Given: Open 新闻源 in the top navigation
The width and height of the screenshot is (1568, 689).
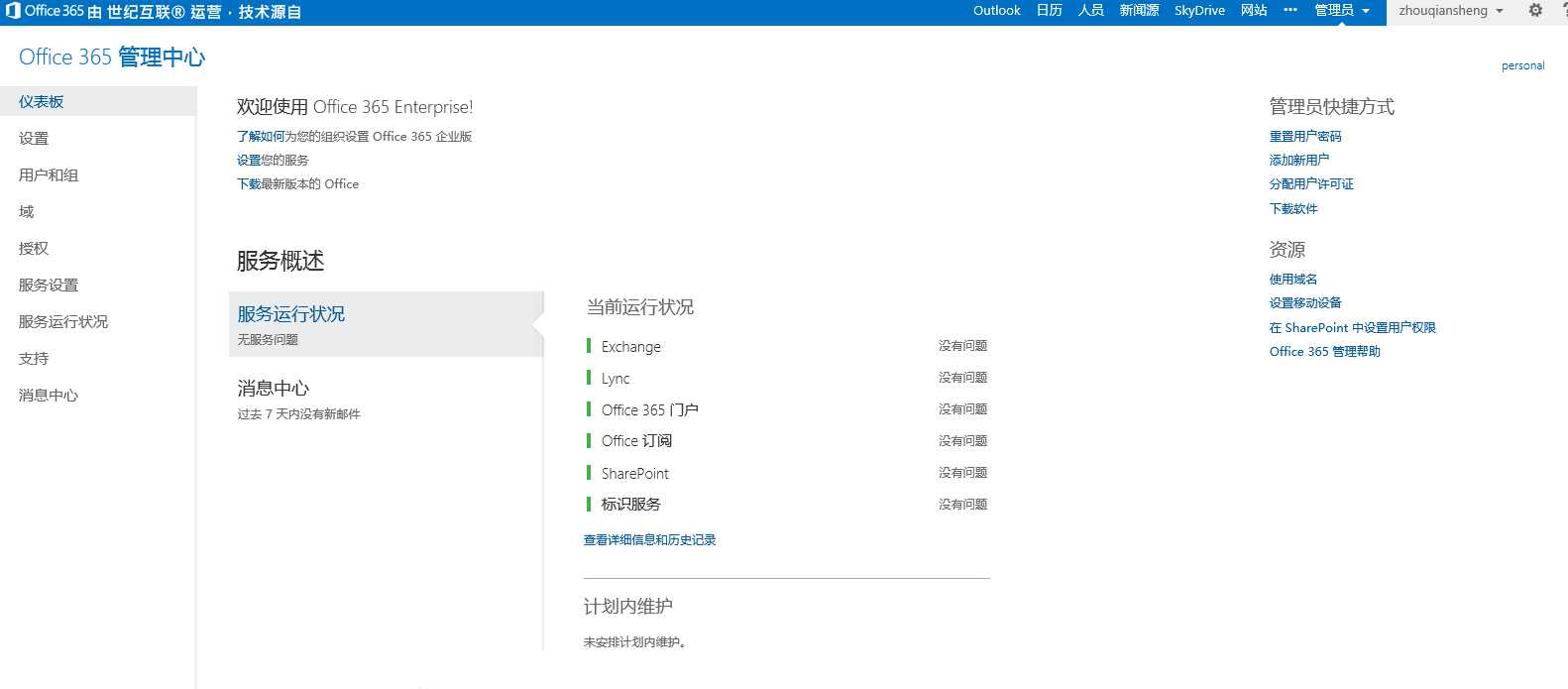Looking at the screenshot, I should coord(1139,11).
